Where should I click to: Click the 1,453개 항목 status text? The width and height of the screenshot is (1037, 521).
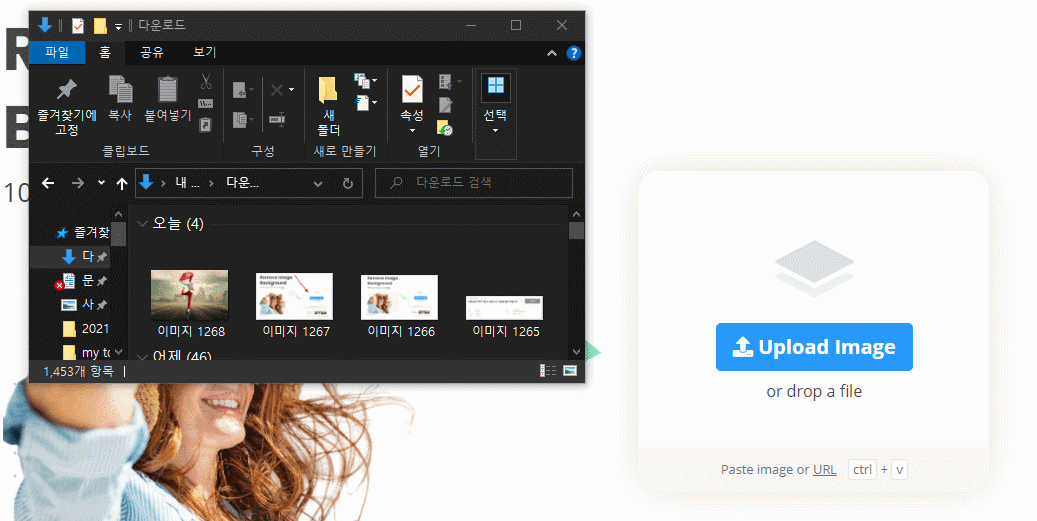tap(78, 372)
